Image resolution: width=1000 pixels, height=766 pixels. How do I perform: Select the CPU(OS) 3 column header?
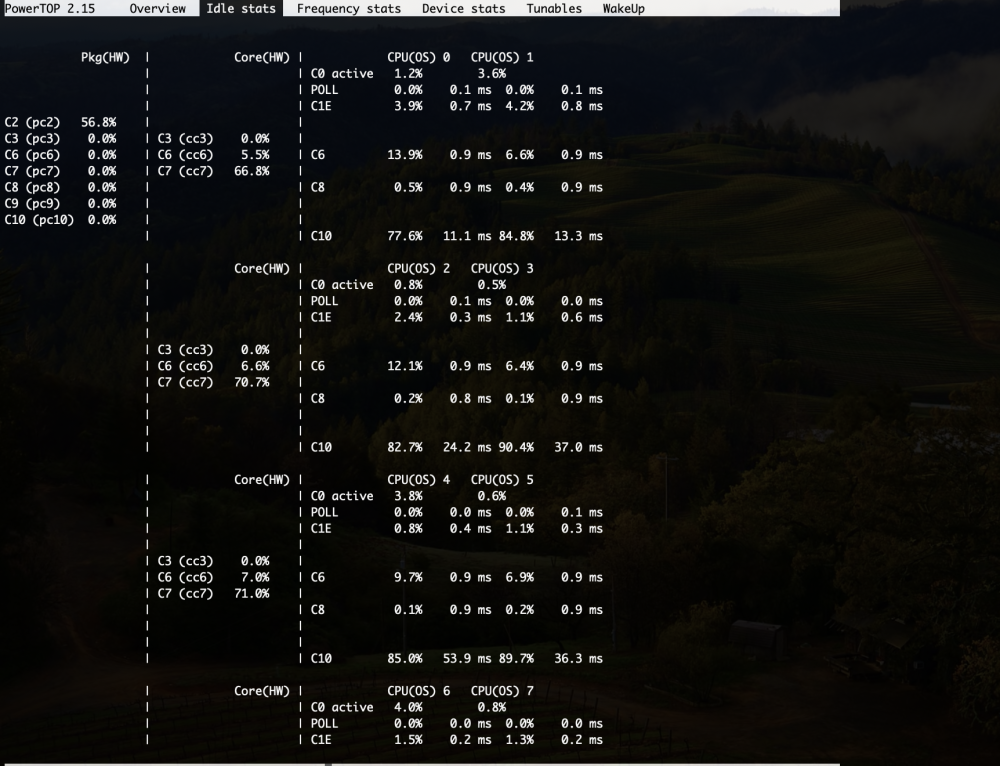[503, 269]
